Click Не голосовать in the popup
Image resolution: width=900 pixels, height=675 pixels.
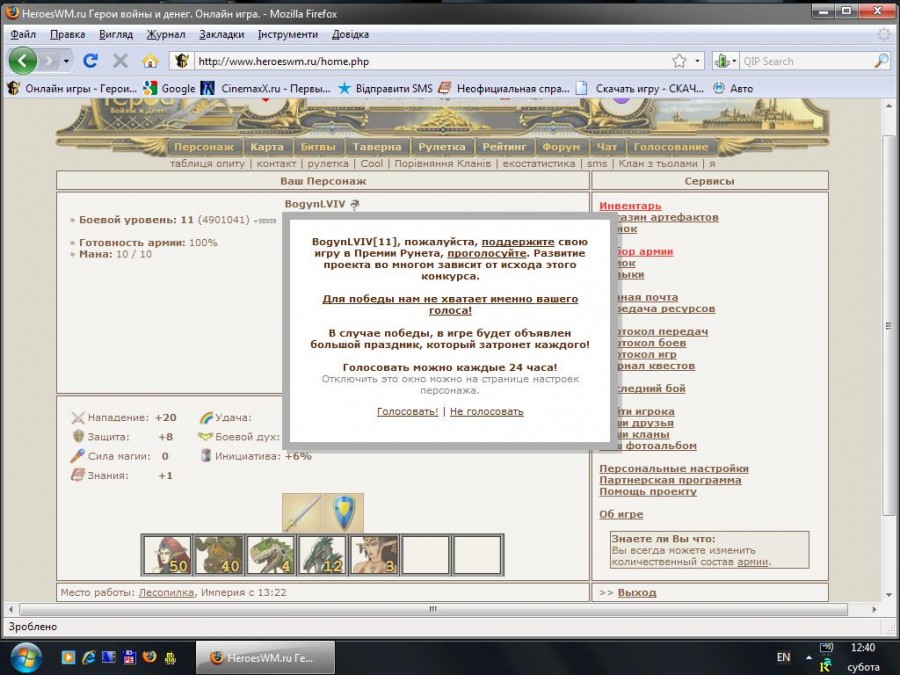pyautogui.click(x=487, y=412)
